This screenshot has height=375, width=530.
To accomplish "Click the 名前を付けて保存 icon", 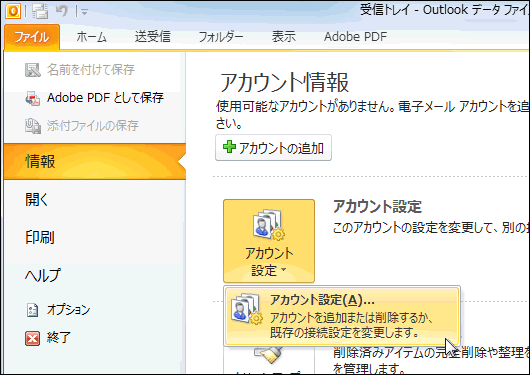I will 33,70.
